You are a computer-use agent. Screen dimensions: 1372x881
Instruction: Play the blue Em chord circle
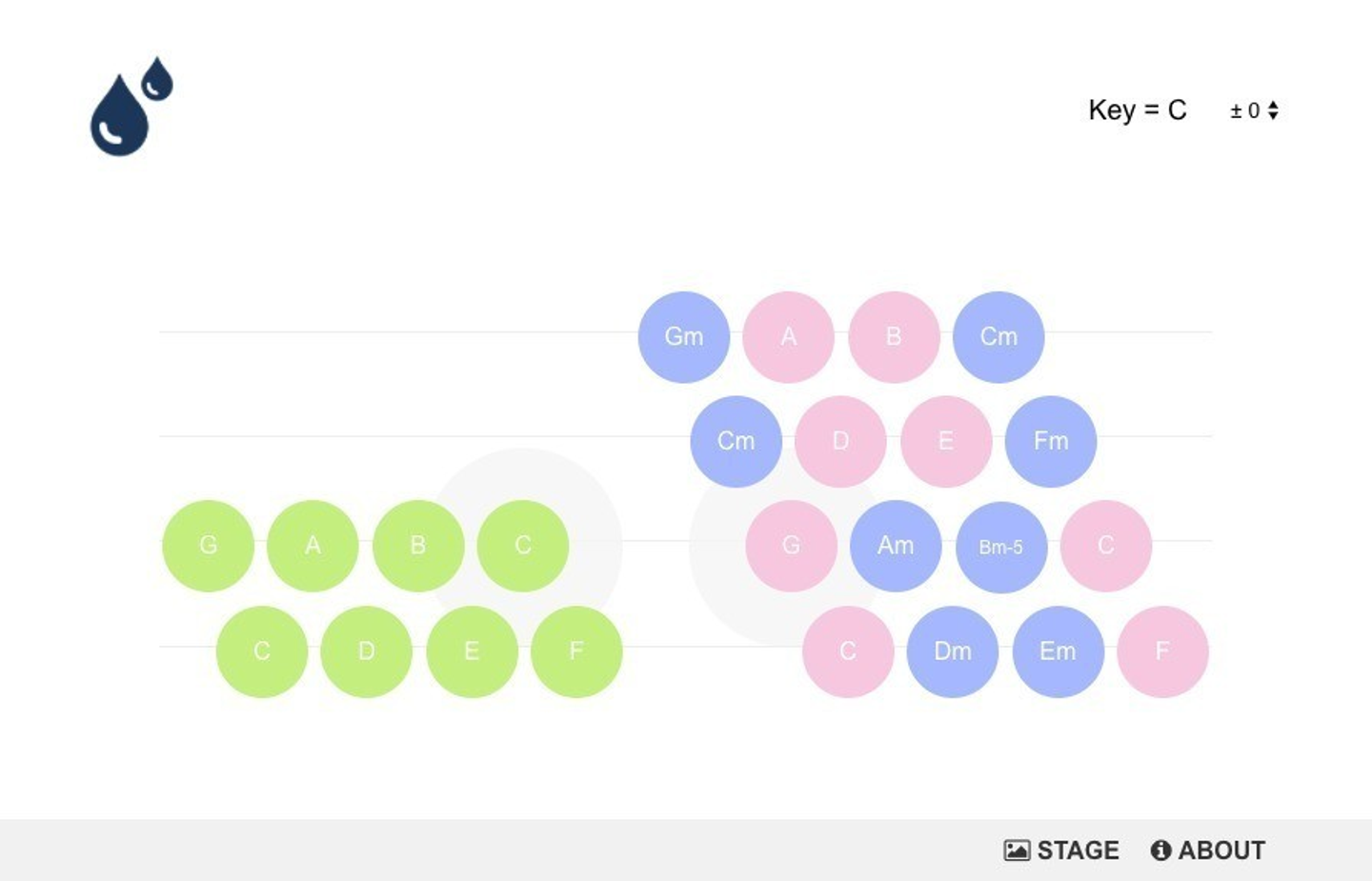point(1058,651)
